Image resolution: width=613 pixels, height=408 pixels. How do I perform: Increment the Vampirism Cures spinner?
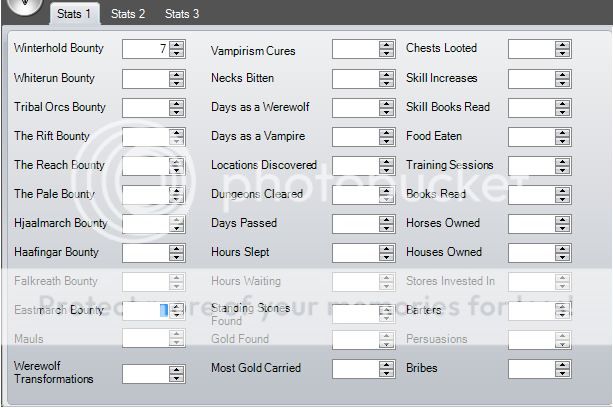pos(387,45)
